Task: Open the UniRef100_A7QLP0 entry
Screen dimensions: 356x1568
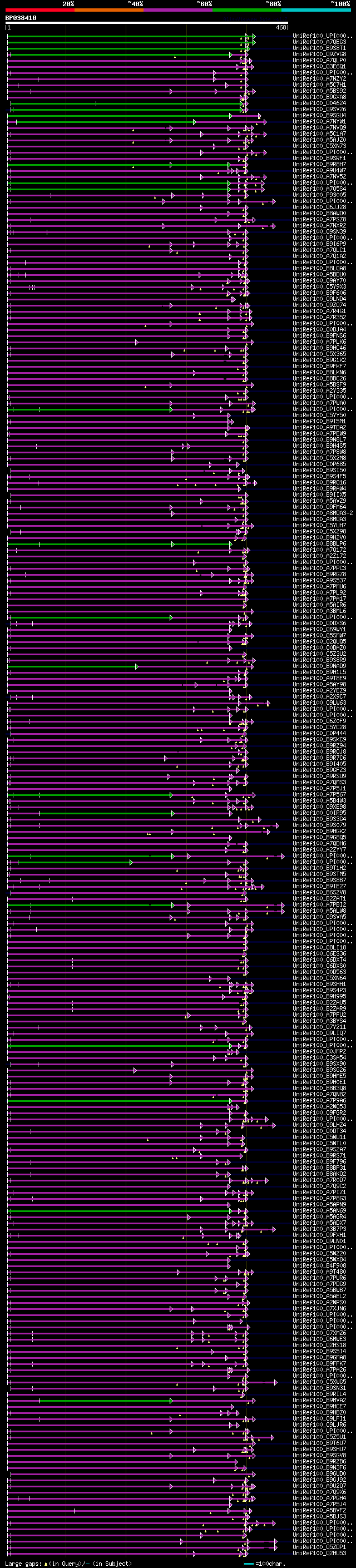Action: (319, 61)
